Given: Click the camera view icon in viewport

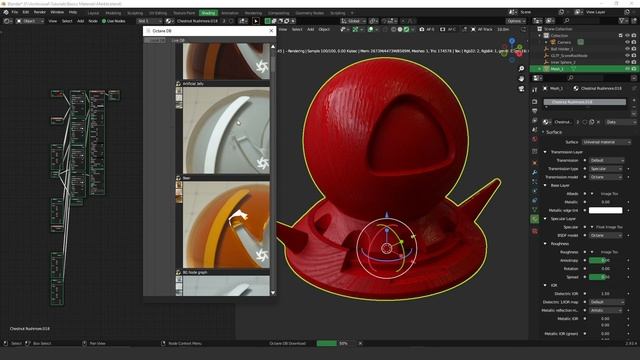Looking at the screenshot, I should (x=521, y=89).
